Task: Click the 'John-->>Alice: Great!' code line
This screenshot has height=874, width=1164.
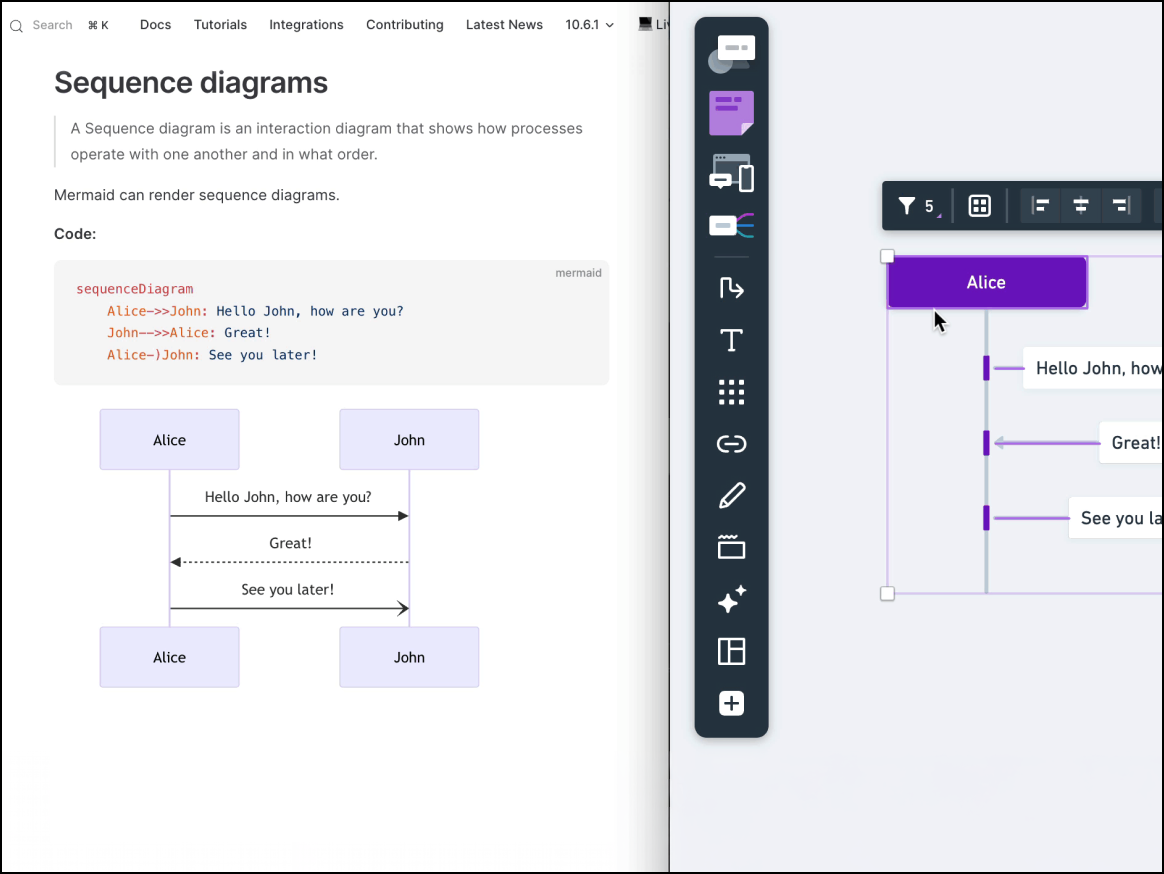Action: tap(189, 333)
